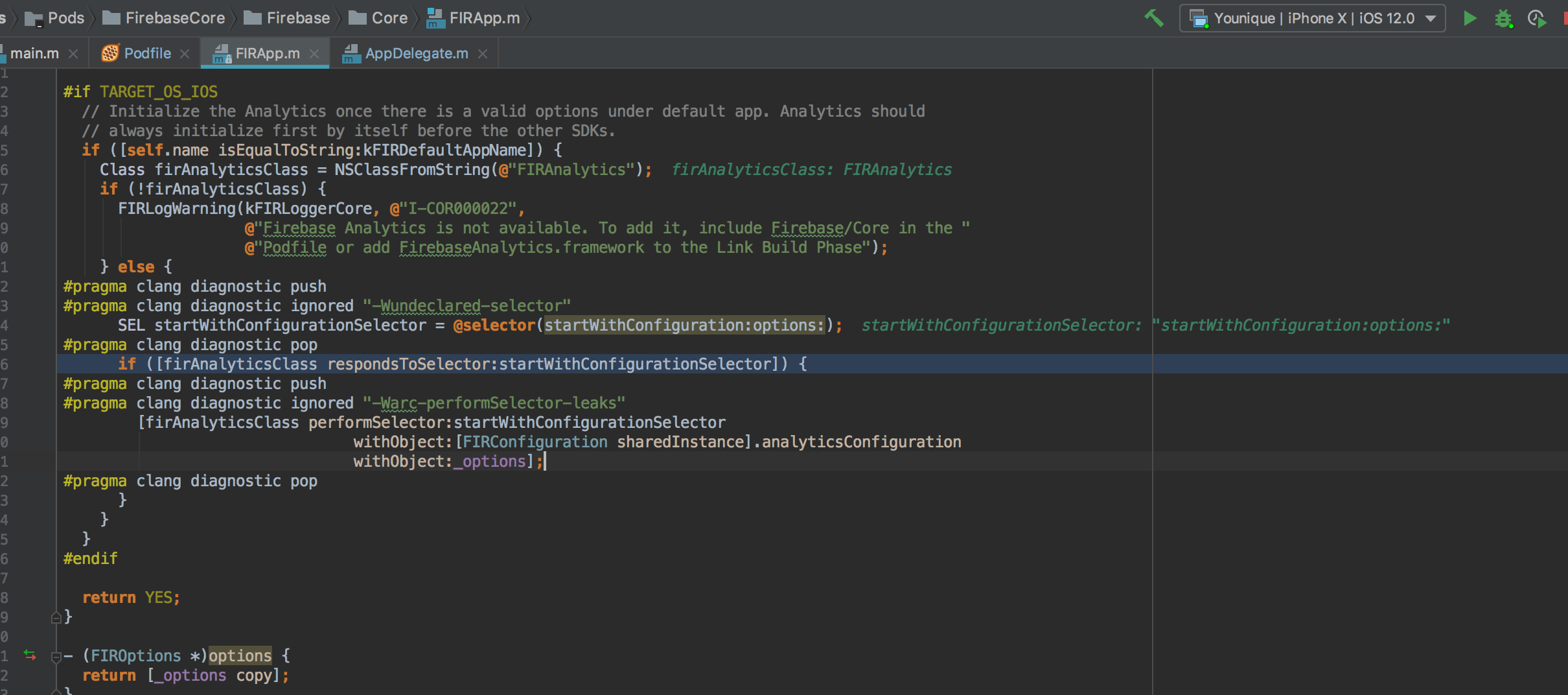Click the breadcrumb chevron after FIRApp.m
1568x695 pixels.
coord(528,18)
